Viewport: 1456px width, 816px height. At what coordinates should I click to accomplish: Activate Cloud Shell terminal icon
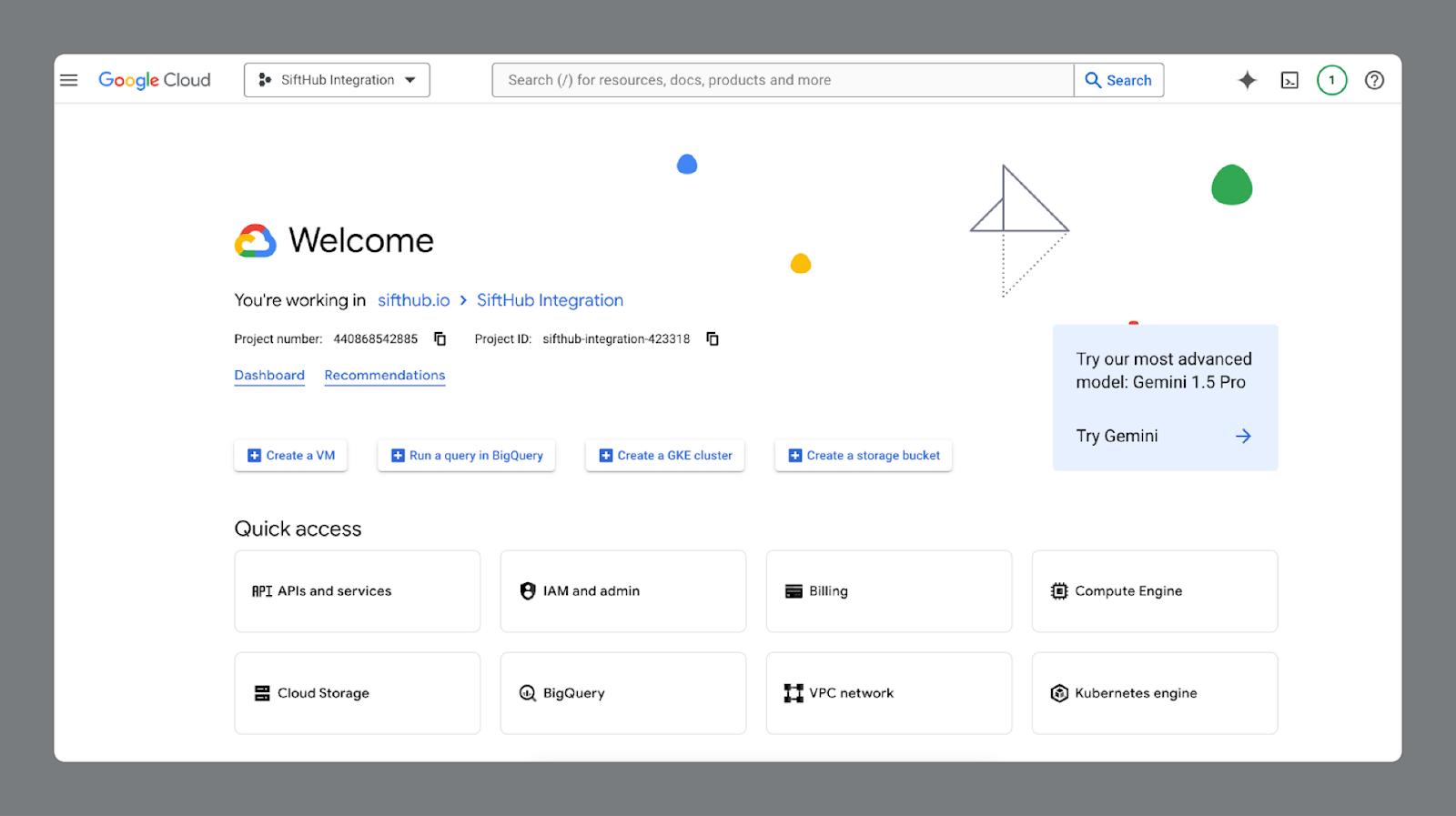(1289, 80)
